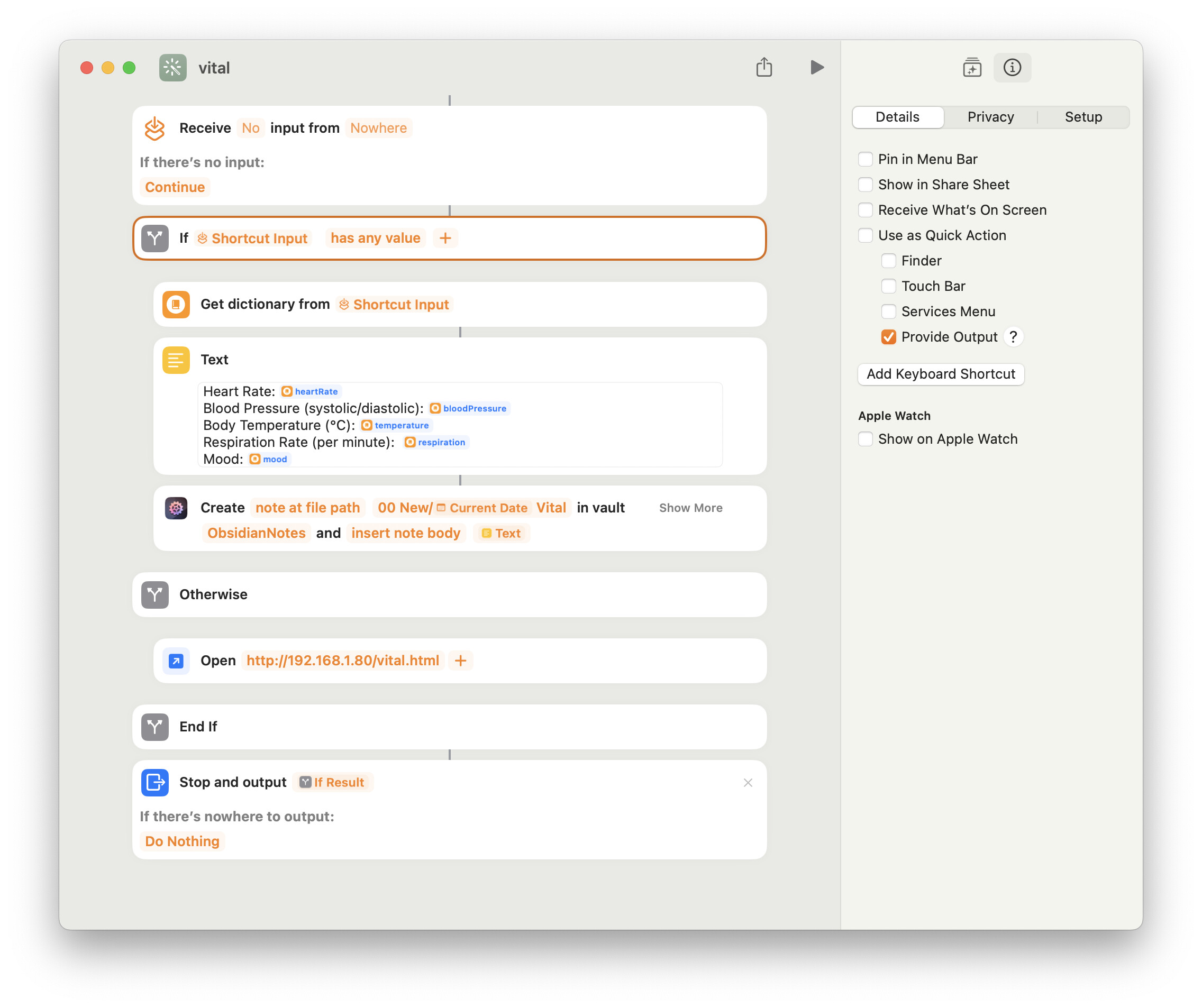Expand Show More in Create note action
This screenshot has height=1008, width=1202.
pos(690,508)
